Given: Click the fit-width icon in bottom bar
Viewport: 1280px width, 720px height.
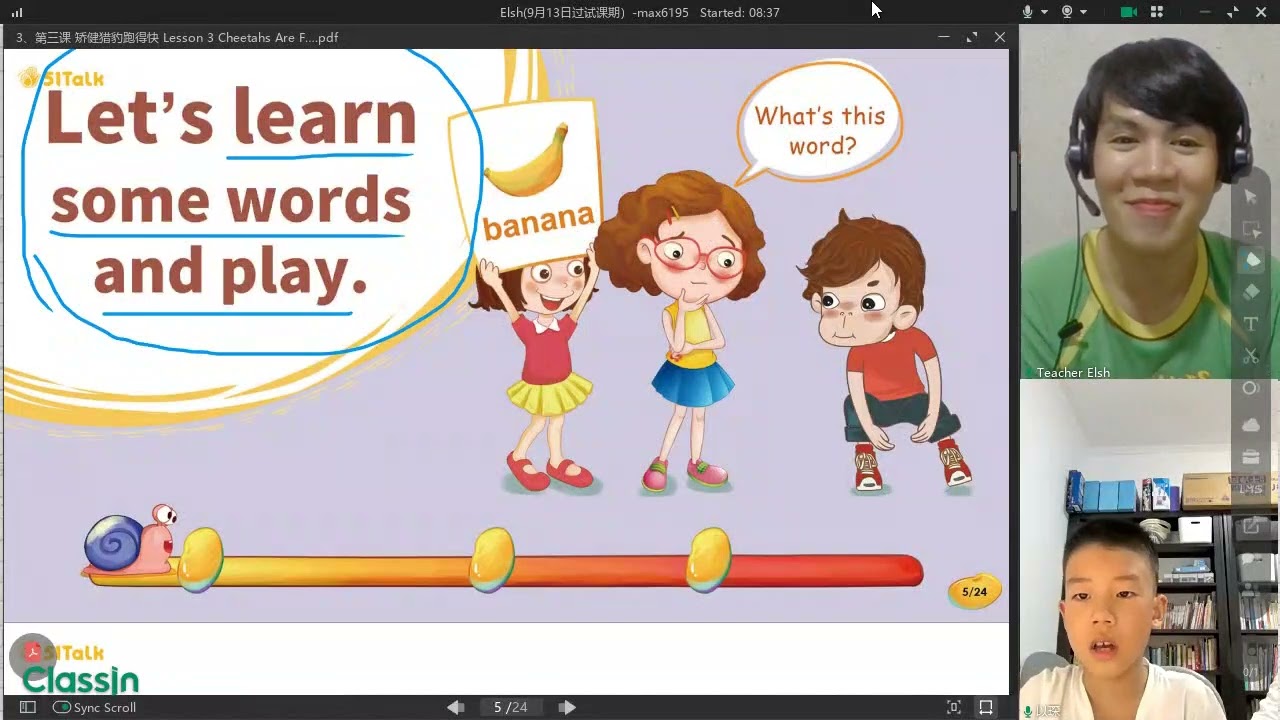Looking at the screenshot, I should tap(986, 707).
